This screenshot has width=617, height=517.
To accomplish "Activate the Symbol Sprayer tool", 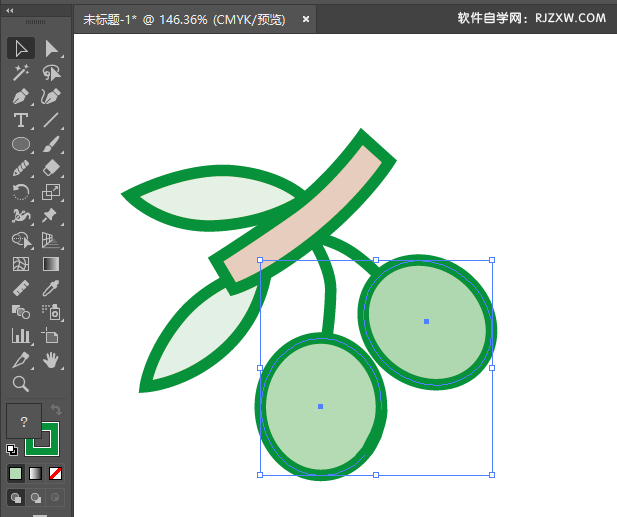I will pos(51,312).
